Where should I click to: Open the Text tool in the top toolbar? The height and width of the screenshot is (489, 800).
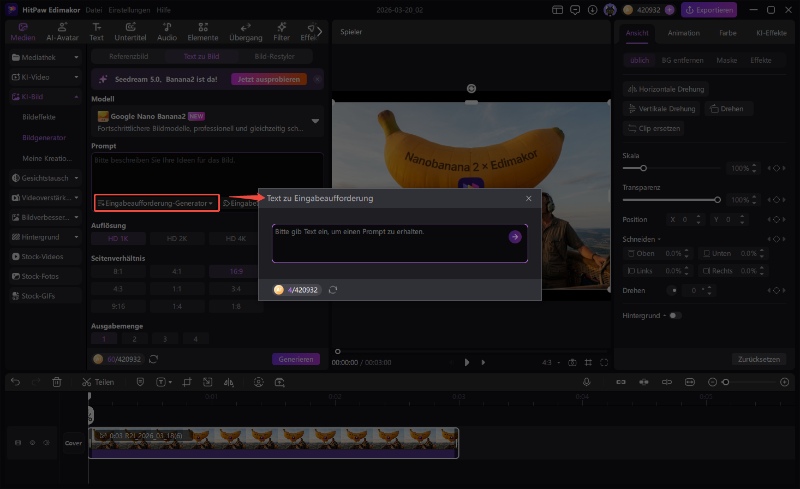pyautogui.click(x=96, y=32)
